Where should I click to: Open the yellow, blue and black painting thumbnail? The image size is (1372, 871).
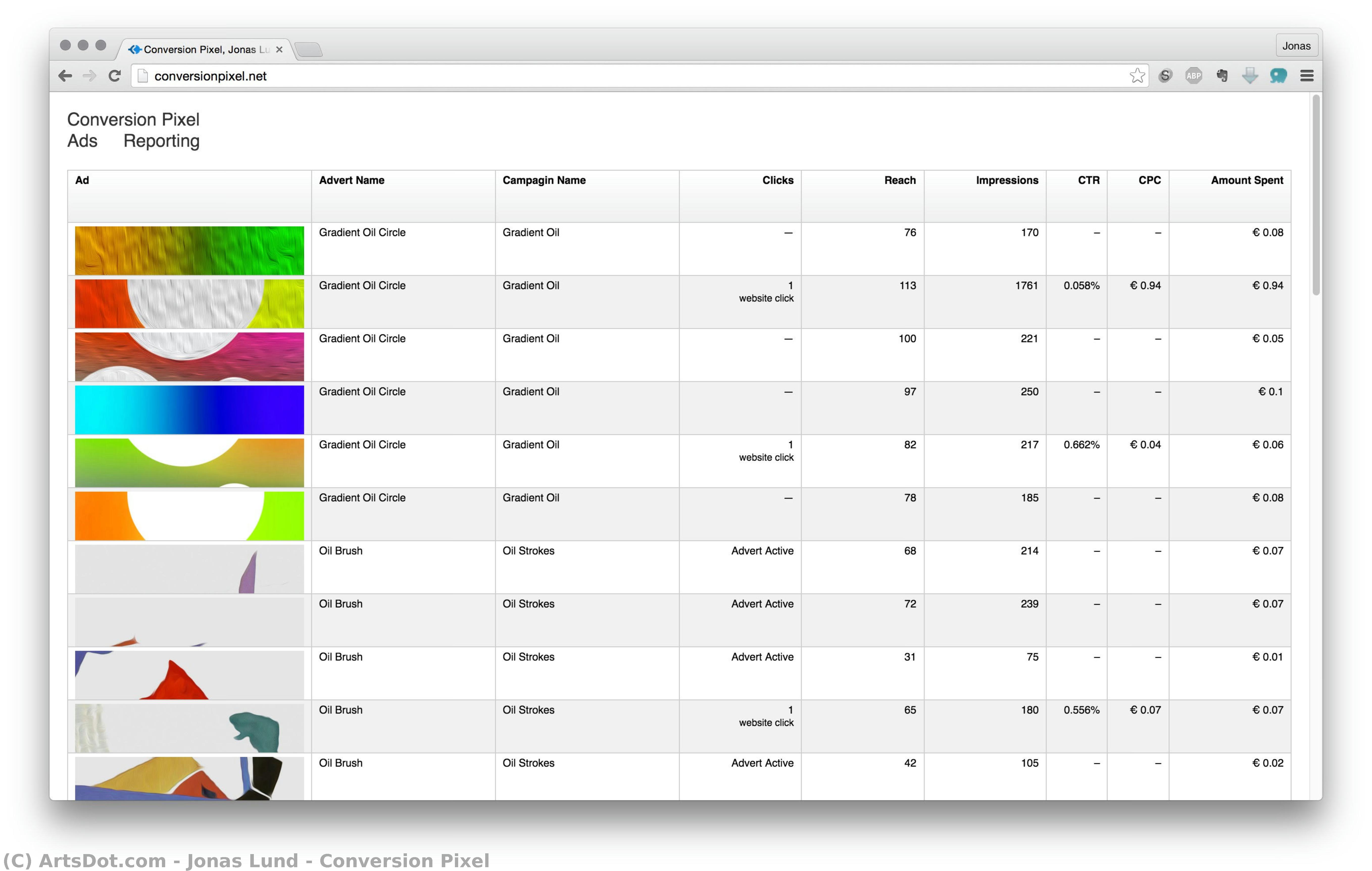coord(190,779)
